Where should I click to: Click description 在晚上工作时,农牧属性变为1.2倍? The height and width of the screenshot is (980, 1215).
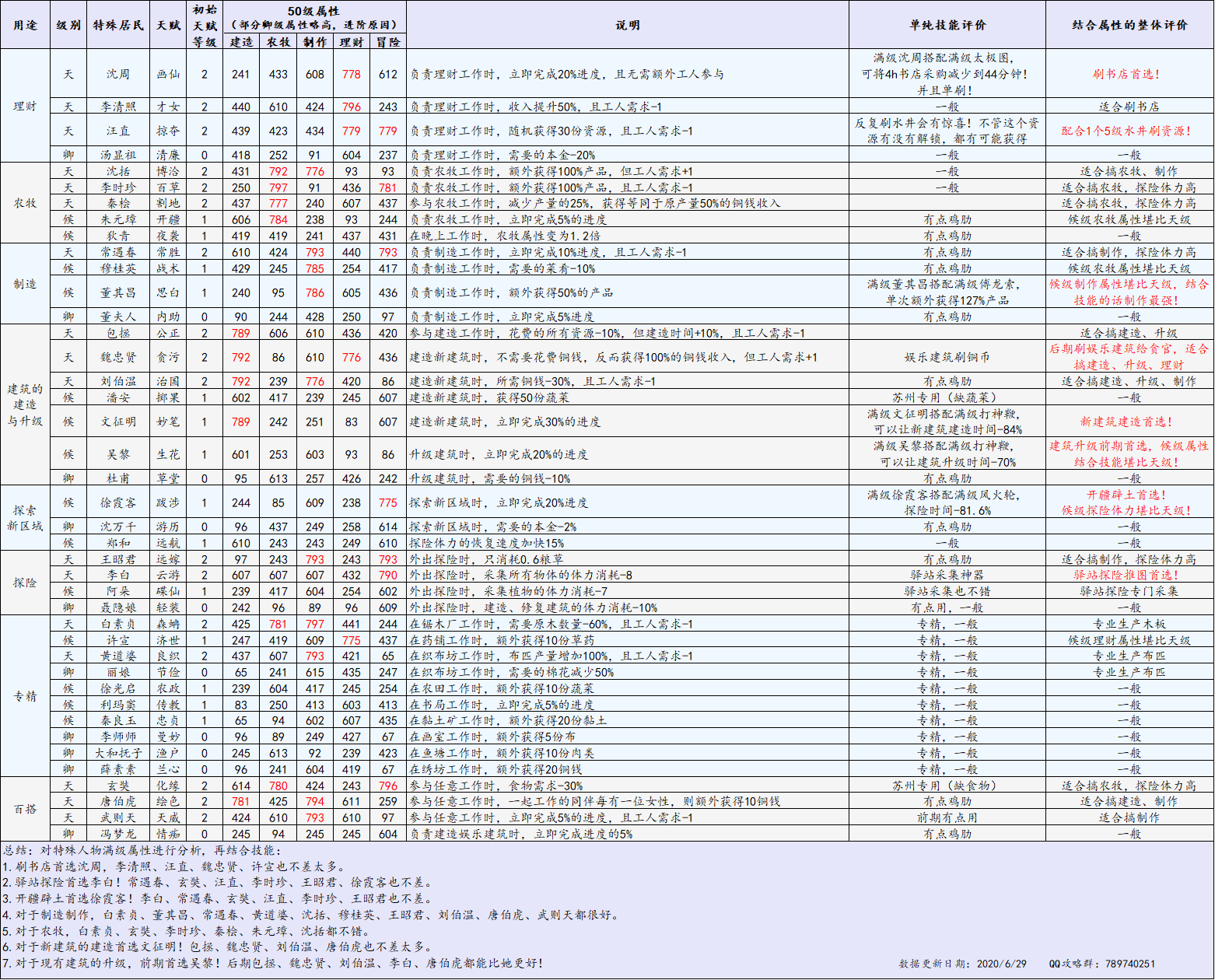[x=506, y=236]
